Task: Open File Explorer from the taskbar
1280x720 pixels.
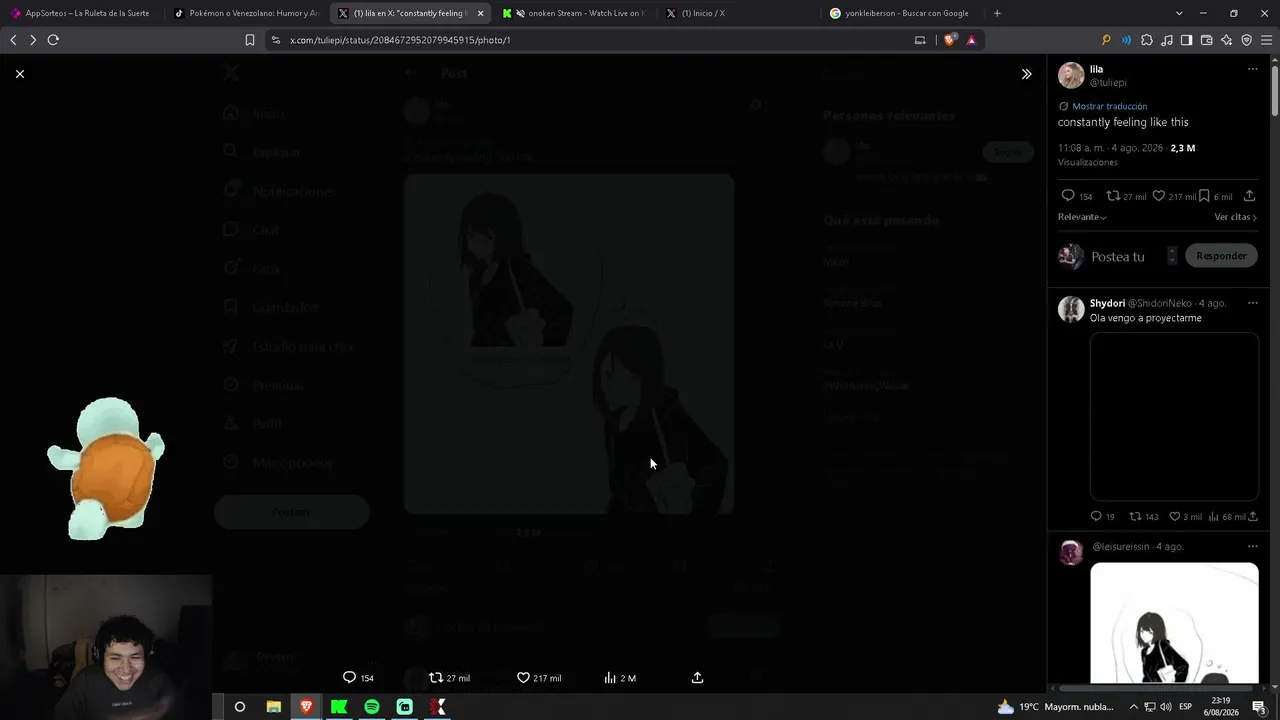Action: point(273,707)
